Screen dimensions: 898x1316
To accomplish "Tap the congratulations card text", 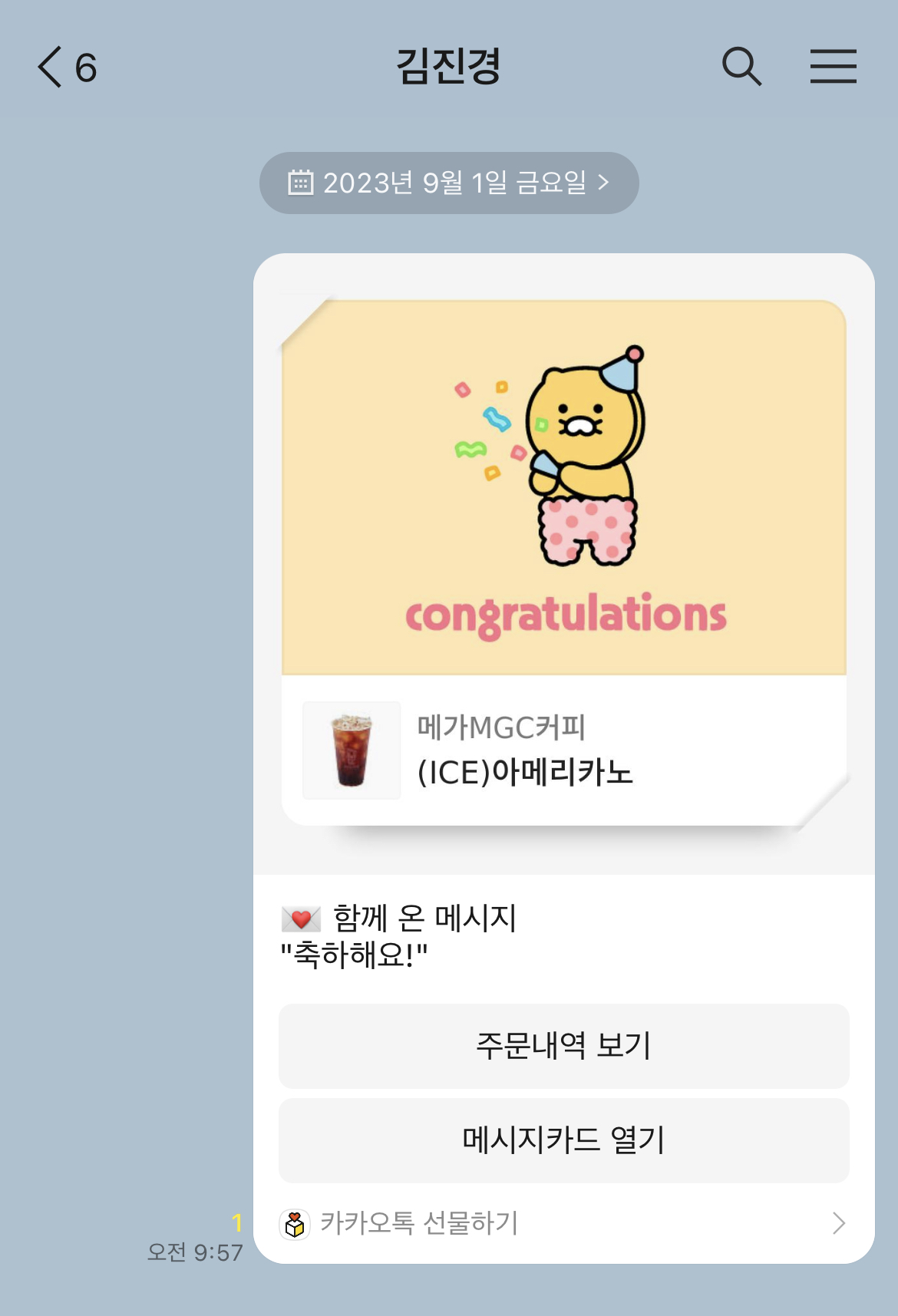I will click(566, 615).
